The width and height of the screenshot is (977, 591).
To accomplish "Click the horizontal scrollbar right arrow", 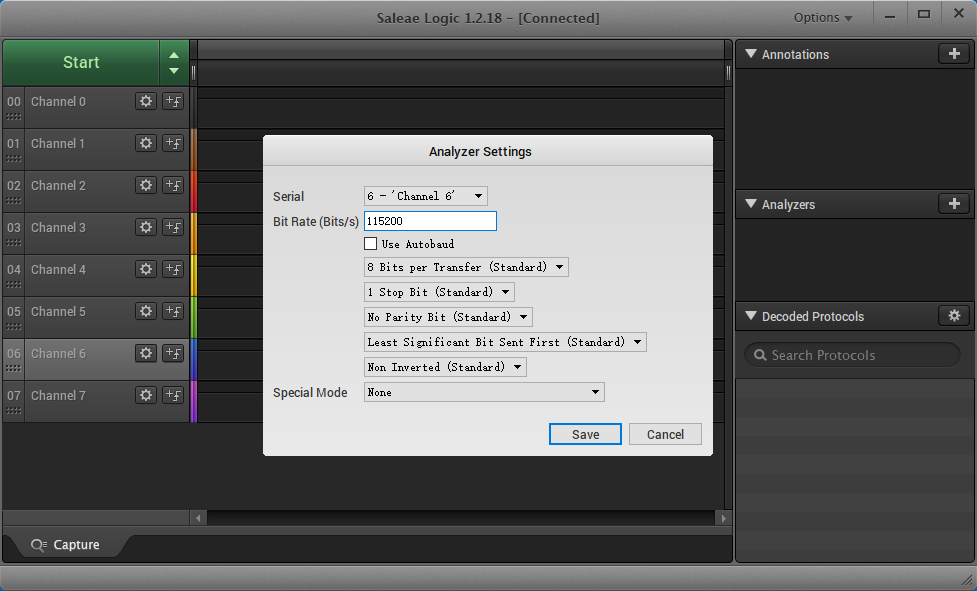I will pyautogui.click(x=723, y=518).
